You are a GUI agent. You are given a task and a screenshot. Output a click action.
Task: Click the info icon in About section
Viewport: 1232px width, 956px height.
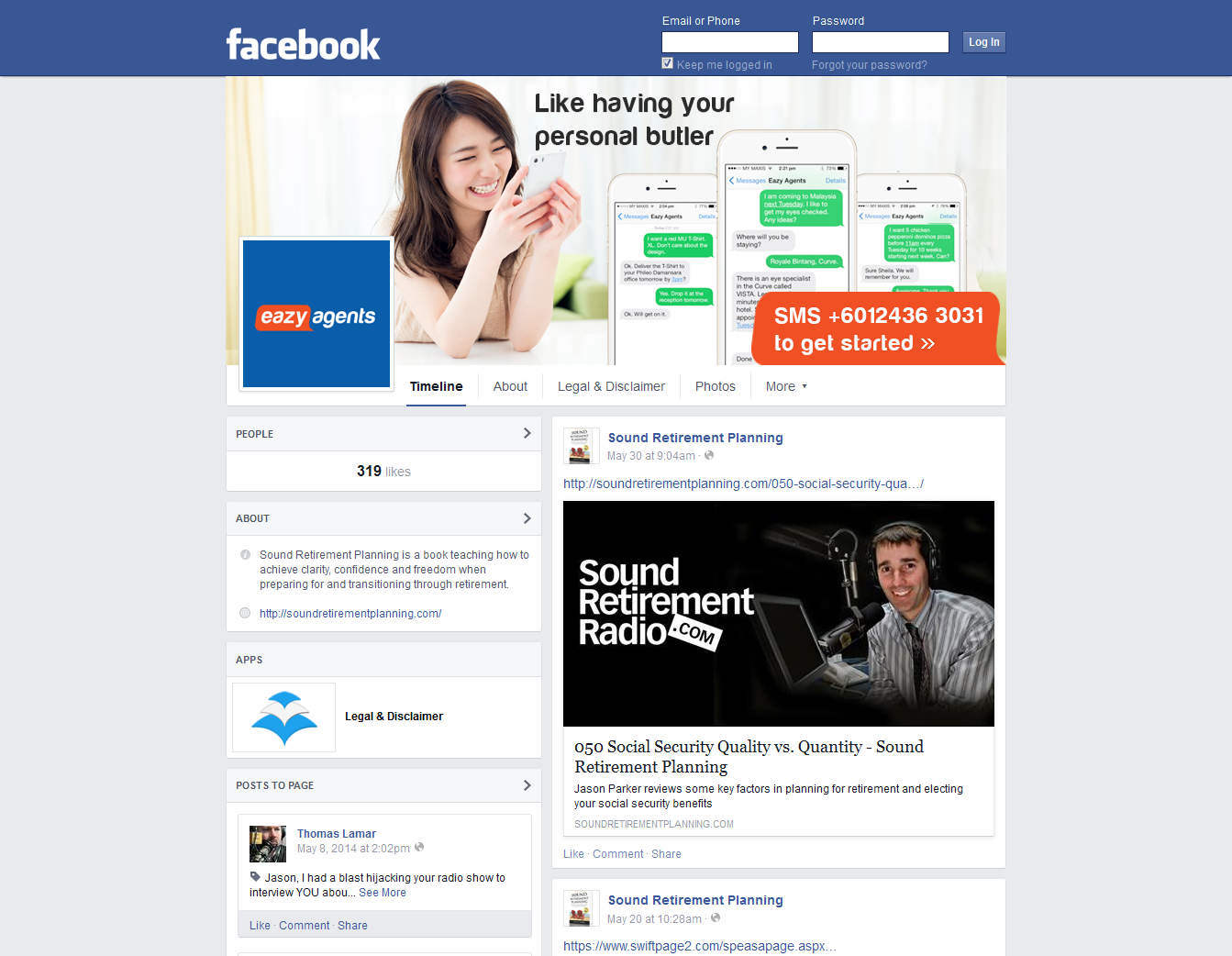coord(245,554)
